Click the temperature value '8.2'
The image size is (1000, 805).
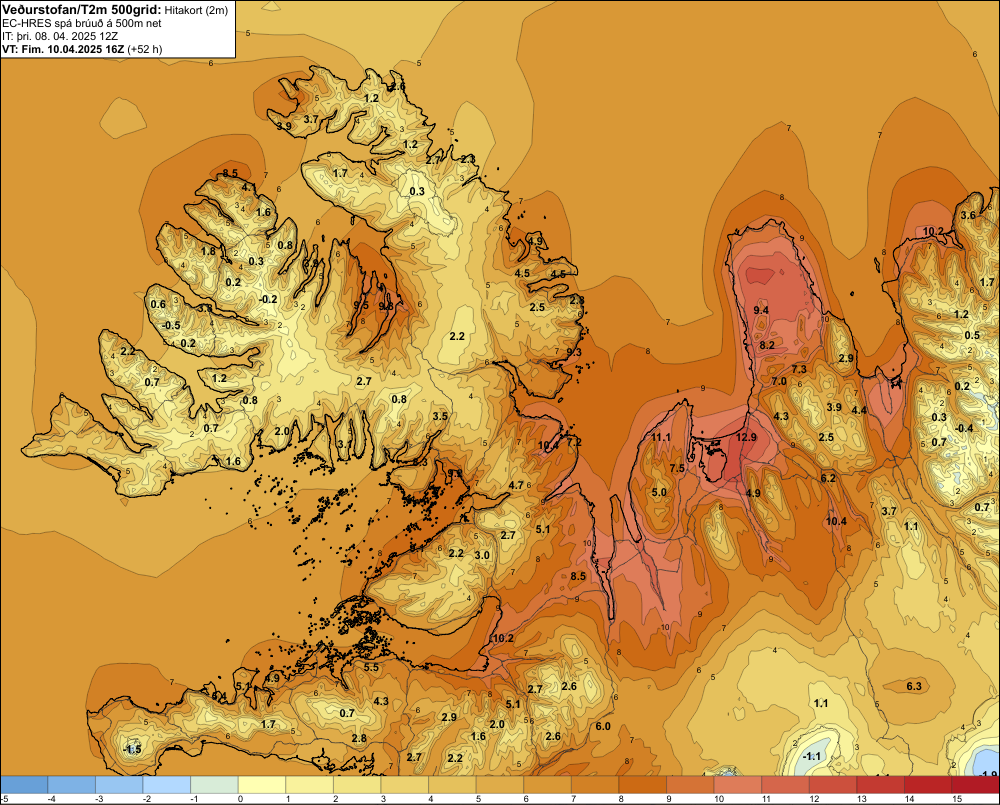coord(767,344)
